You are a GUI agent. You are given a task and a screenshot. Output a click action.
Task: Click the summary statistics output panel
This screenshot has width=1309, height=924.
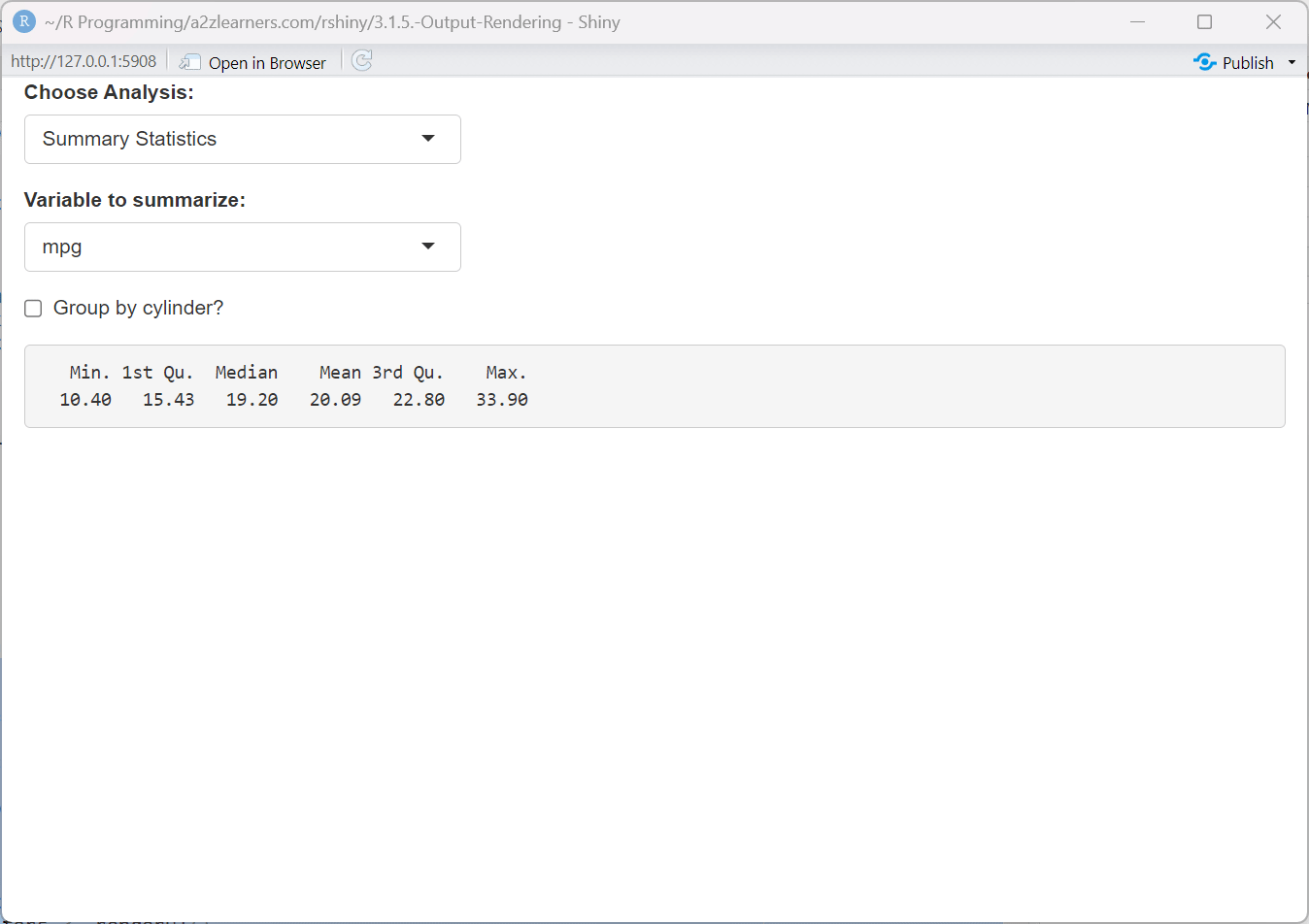[654, 385]
